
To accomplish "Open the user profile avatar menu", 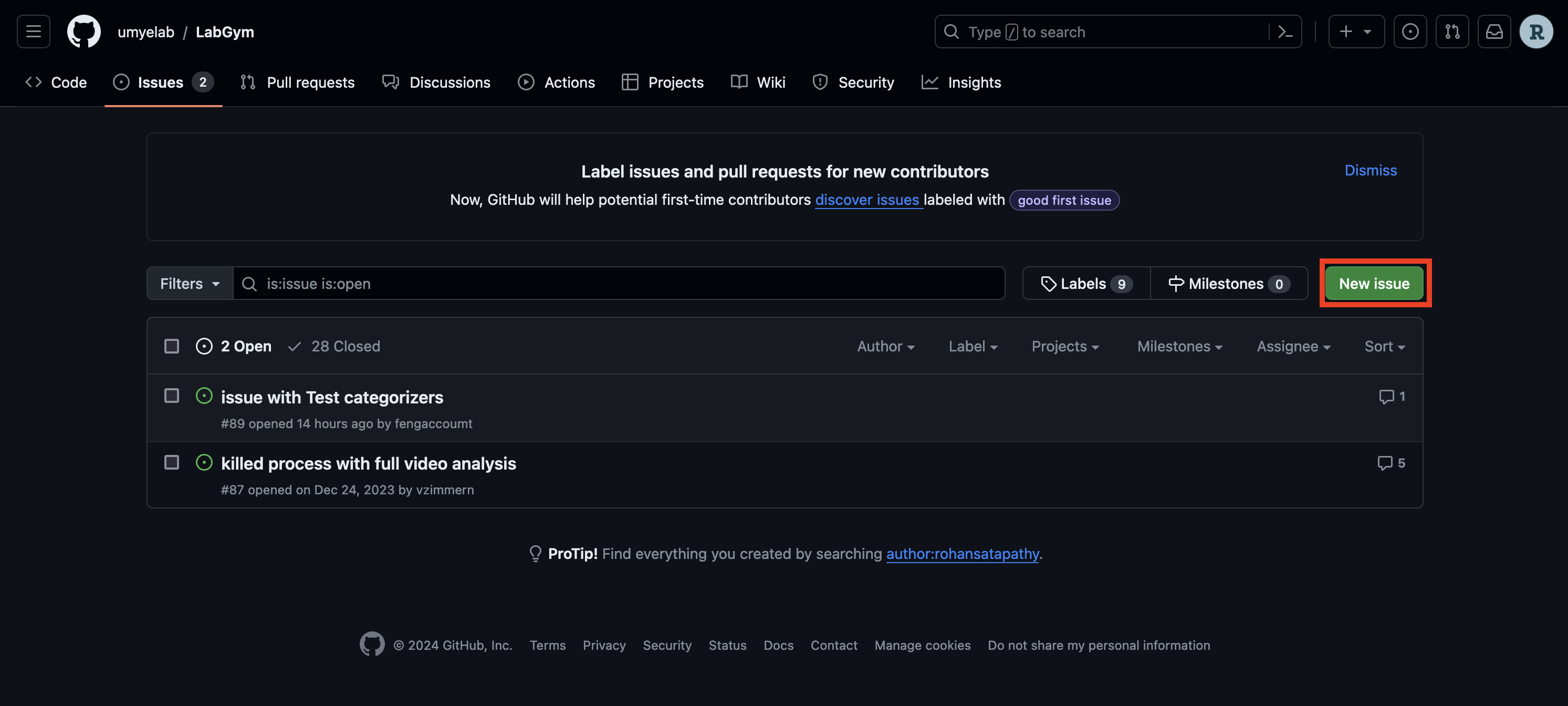I will tap(1536, 32).
